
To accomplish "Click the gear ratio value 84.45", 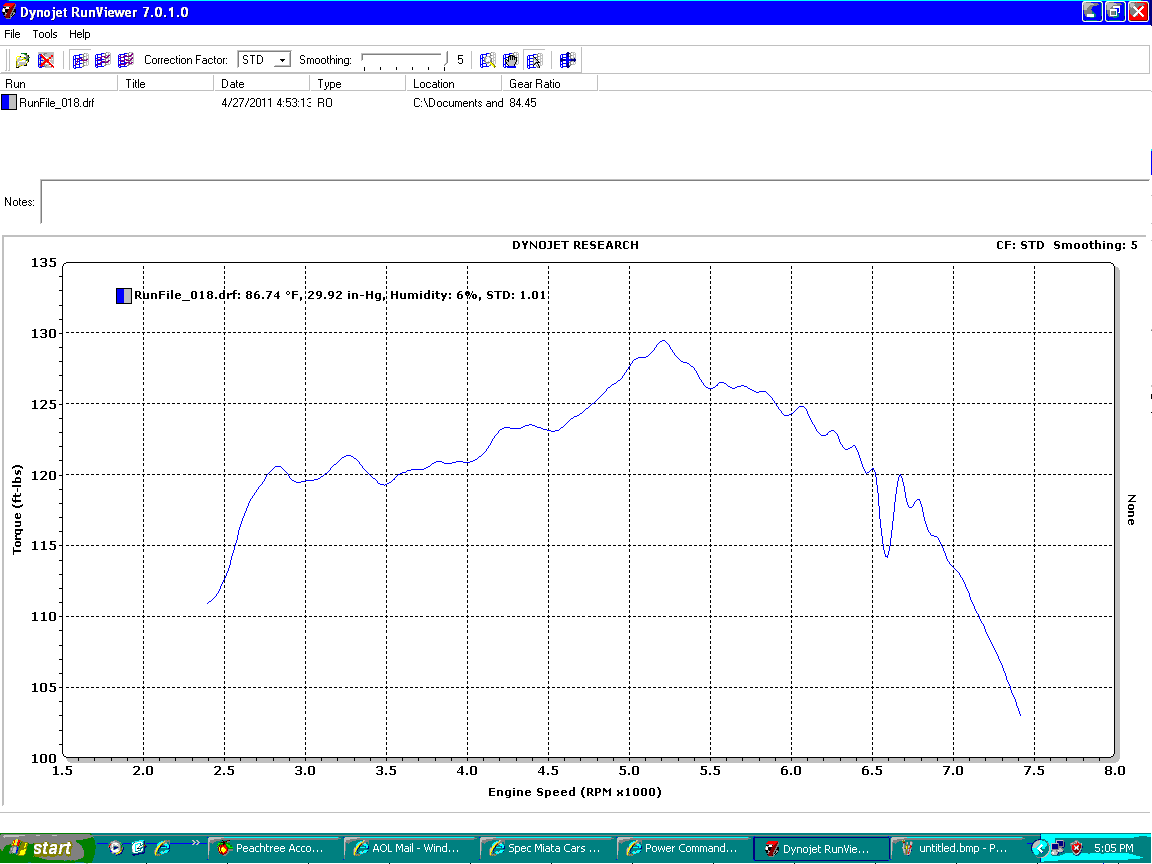I will click(x=522, y=103).
